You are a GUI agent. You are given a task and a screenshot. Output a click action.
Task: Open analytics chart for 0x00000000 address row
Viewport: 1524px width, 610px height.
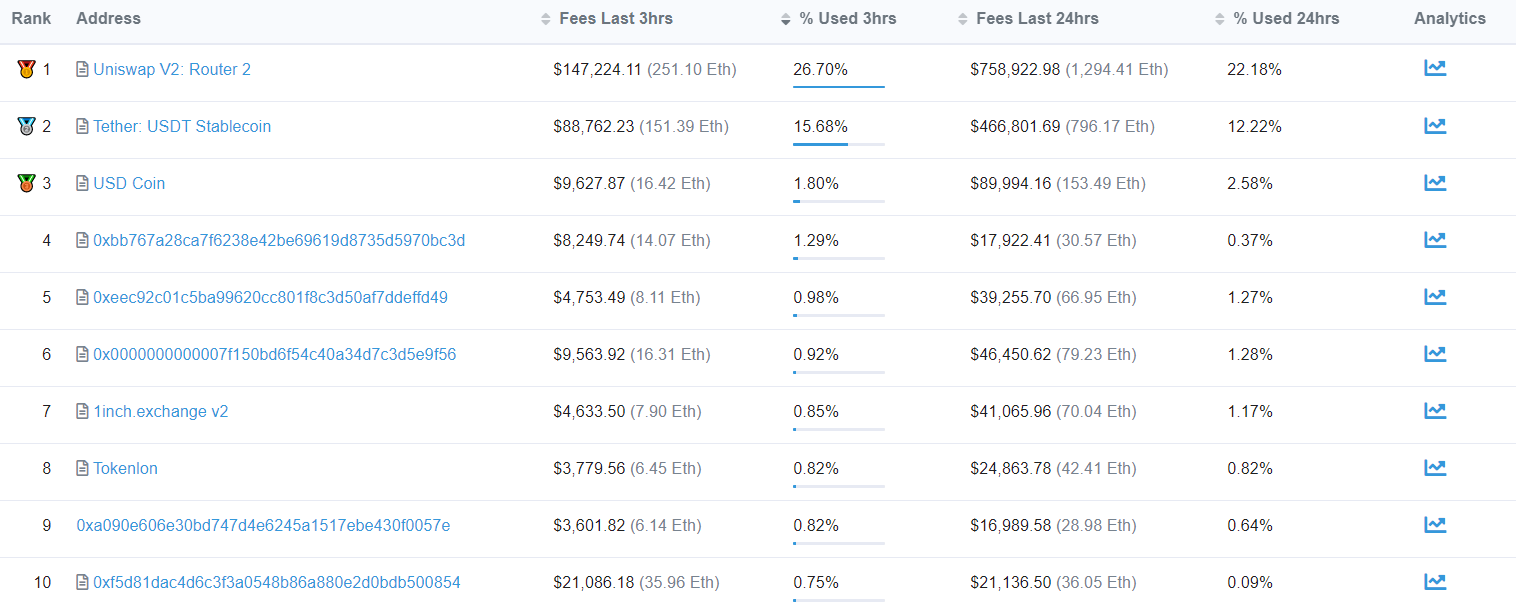coord(1435,353)
